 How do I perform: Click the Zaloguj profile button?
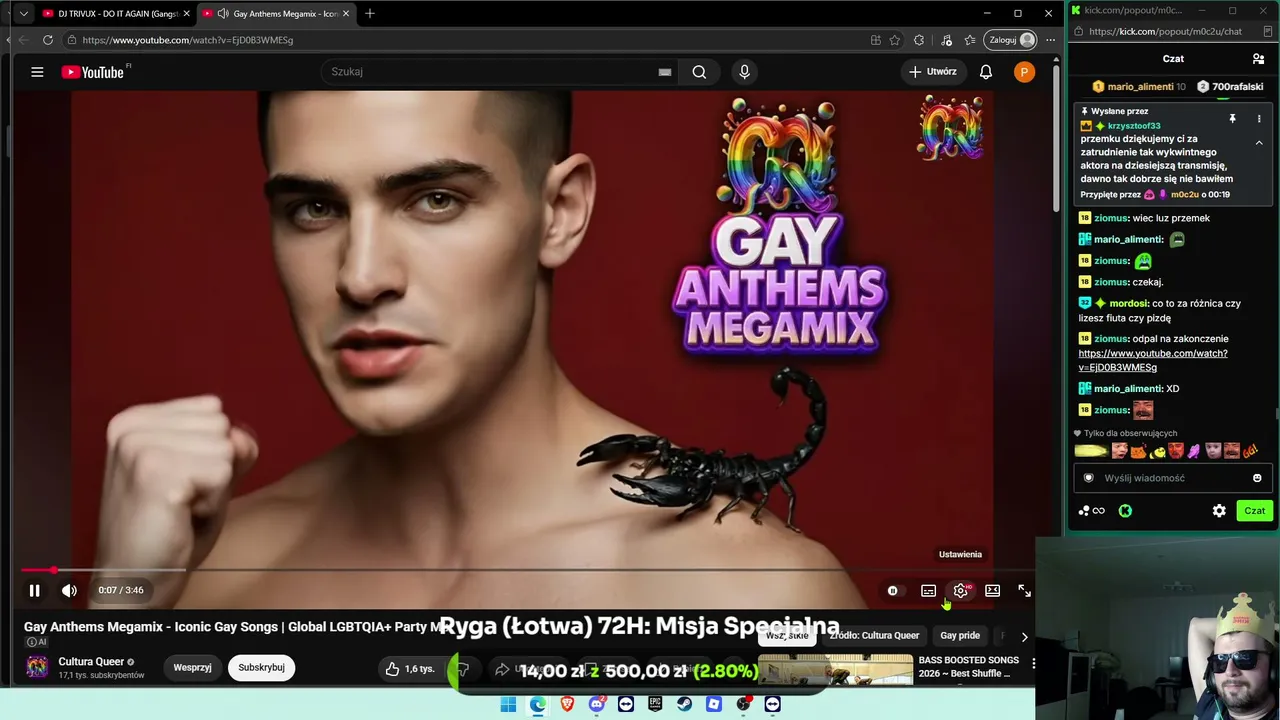coord(1011,40)
